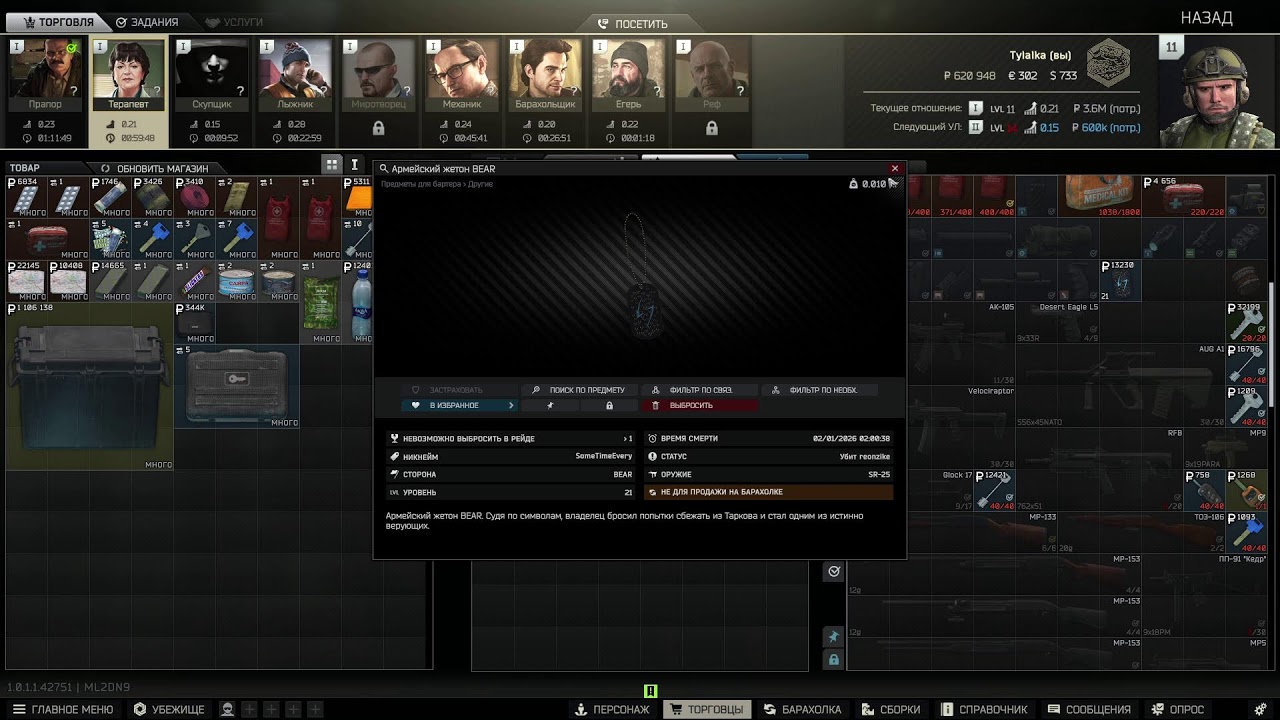Click the pin icon beside the stash panel
The image size is (1280, 720).
coord(833,636)
